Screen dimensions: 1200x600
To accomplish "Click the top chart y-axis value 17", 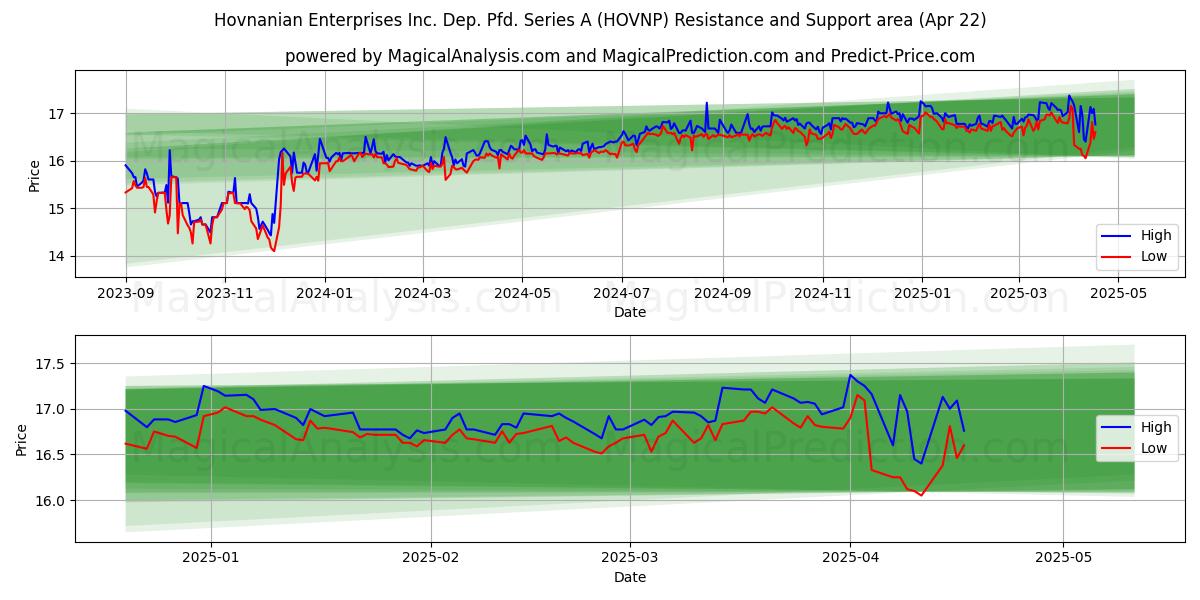I will click(59, 114).
